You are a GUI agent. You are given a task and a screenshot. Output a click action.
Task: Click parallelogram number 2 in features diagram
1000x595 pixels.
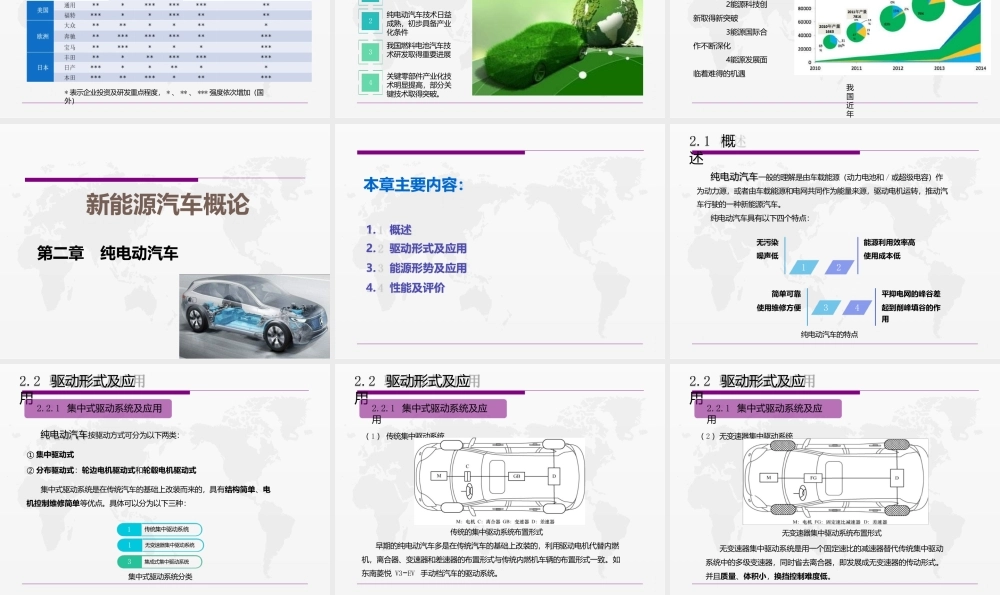click(x=839, y=267)
